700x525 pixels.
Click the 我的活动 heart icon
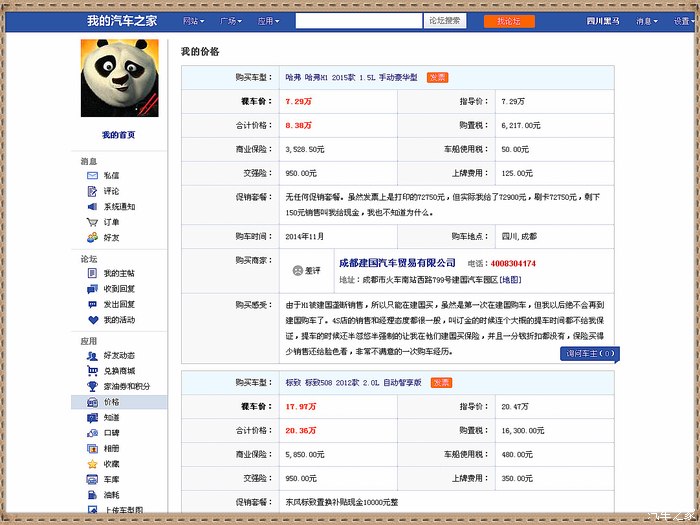click(92, 320)
